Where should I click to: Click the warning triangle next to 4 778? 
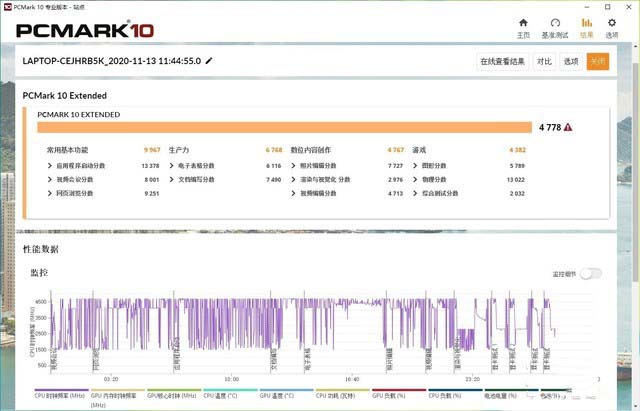pos(568,127)
